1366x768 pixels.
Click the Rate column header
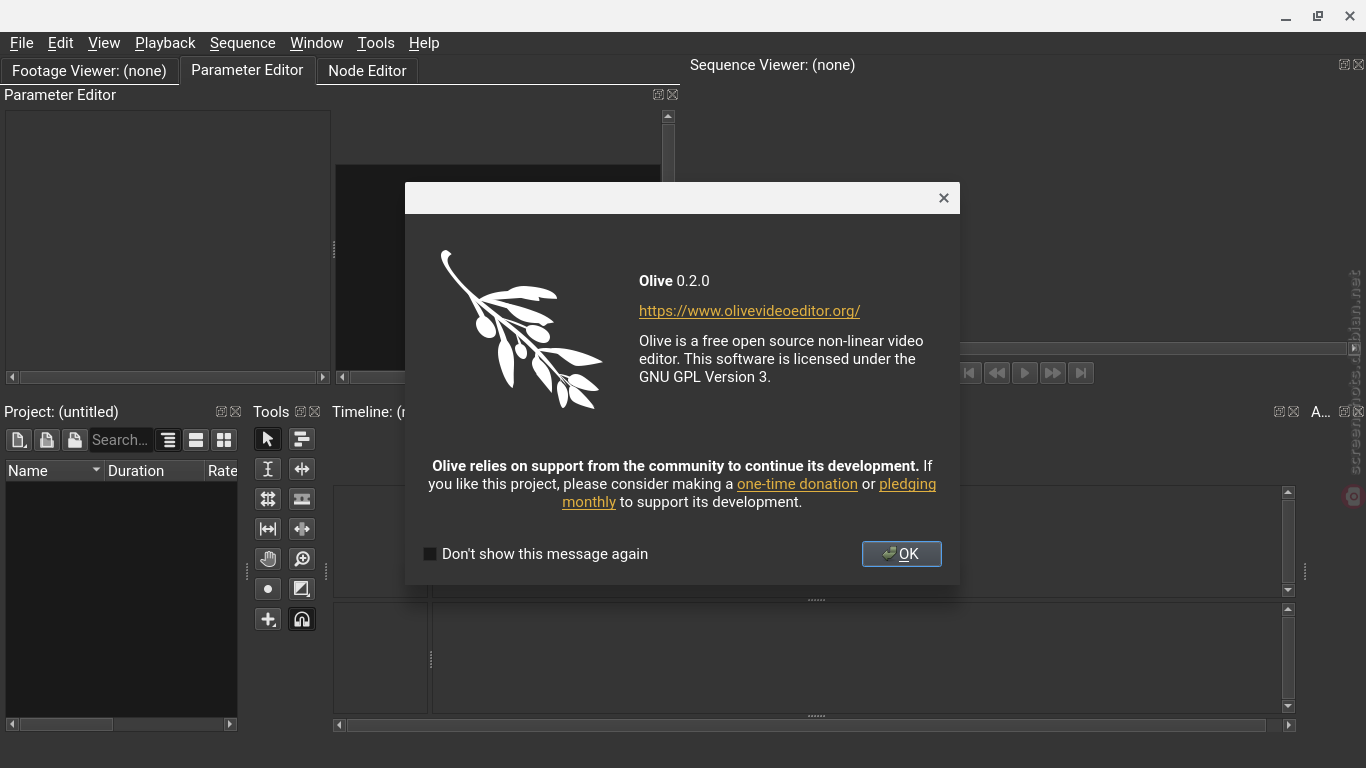tap(221, 471)
